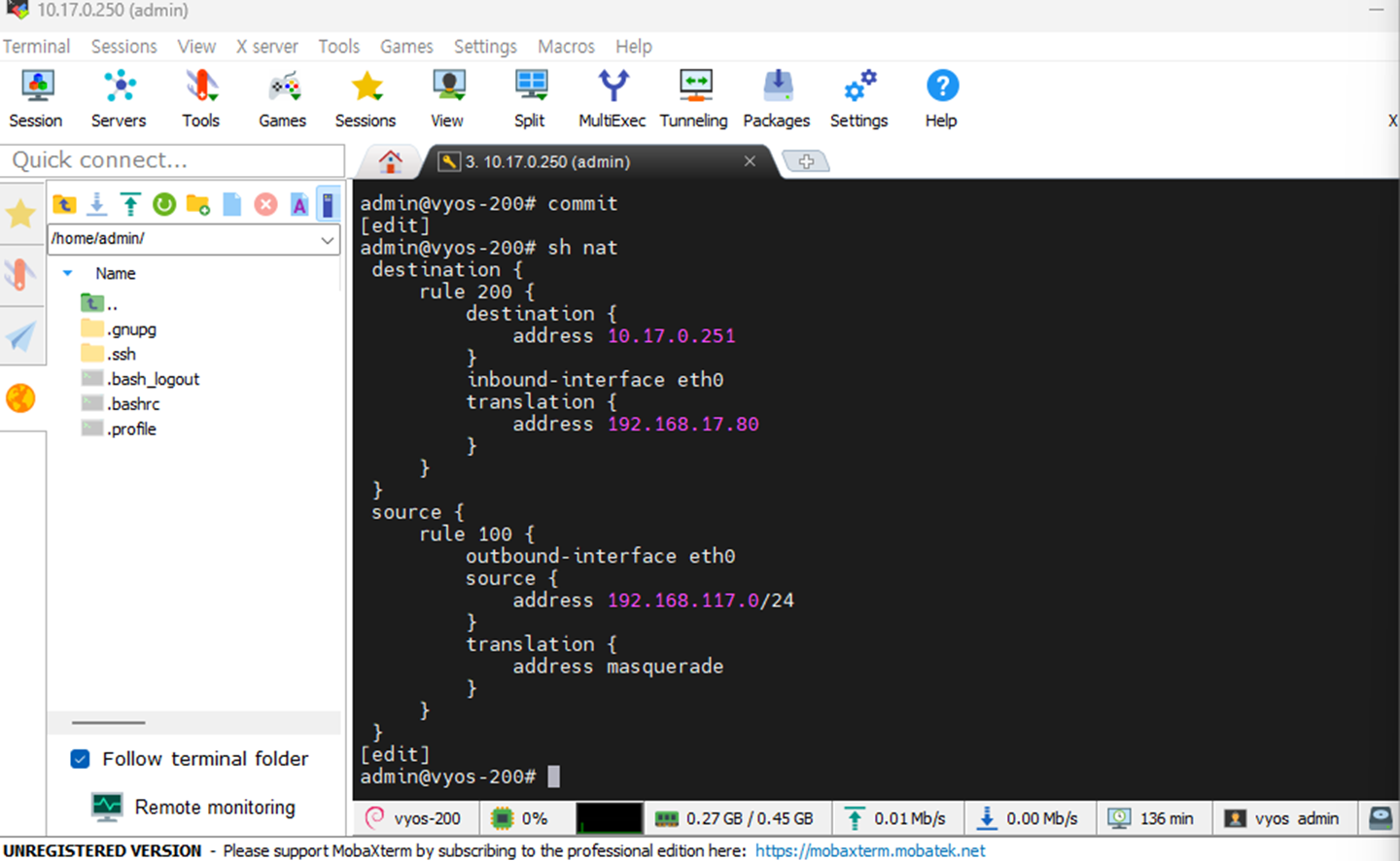Open the paper plane Macros sidebar tab
This screenshot has height=861, width=1400.
click(x=20, y=336)
